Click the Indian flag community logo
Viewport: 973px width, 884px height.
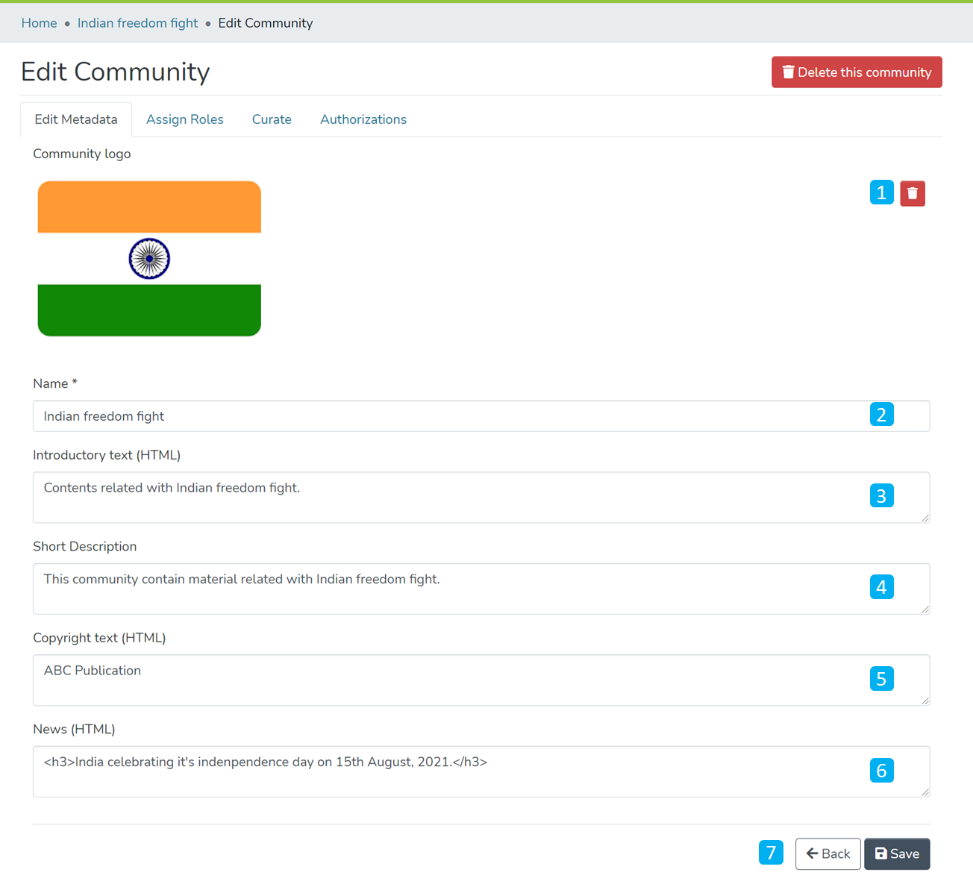pyautogui.click(x=149, y=258)
